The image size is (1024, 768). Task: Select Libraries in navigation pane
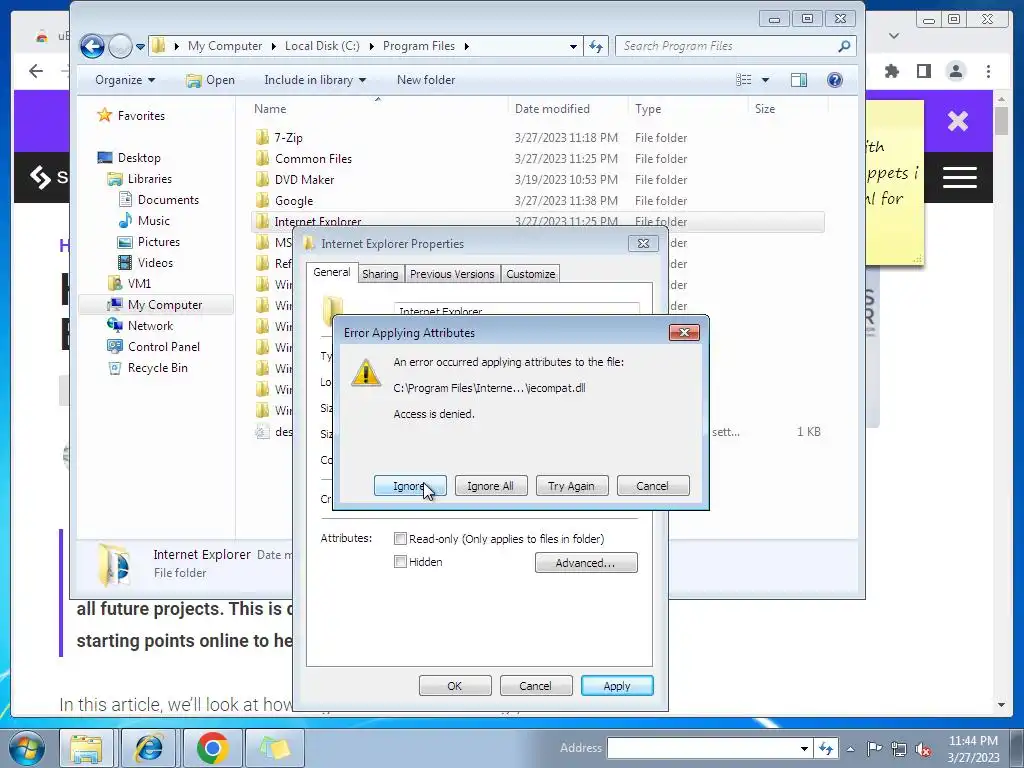click(140, 178)
